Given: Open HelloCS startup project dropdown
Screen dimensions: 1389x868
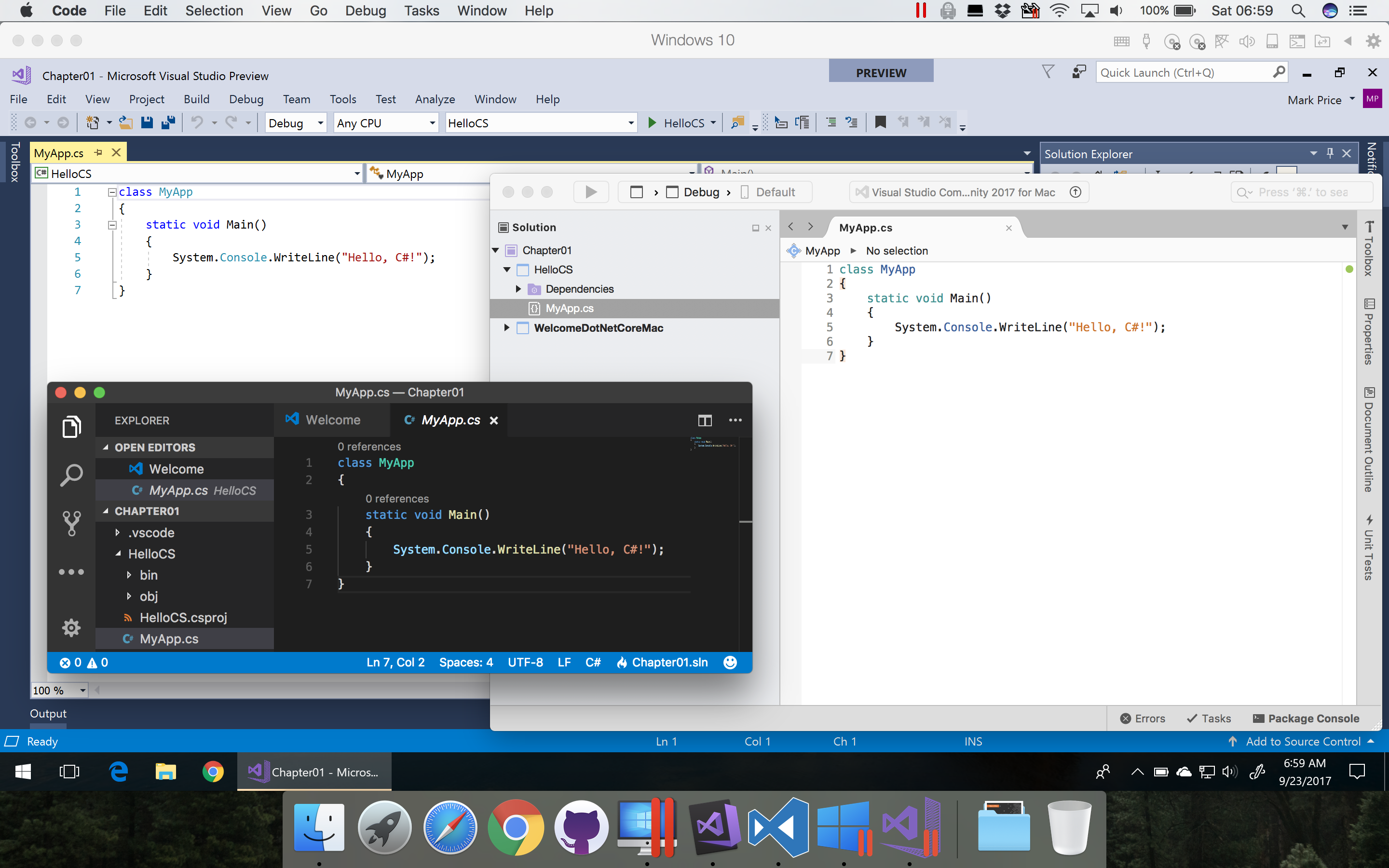Looking at the screenshot, I should (x=541, y=123).
